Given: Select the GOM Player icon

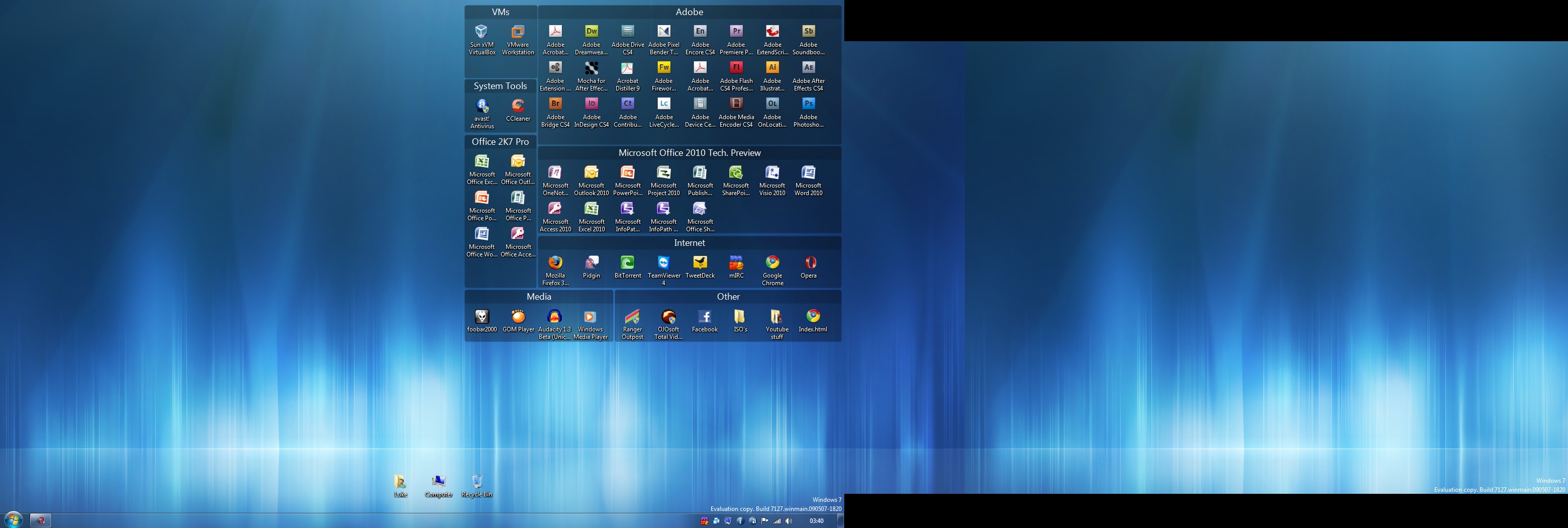Looking at the screenshot, I should click(x=518, y=317).
